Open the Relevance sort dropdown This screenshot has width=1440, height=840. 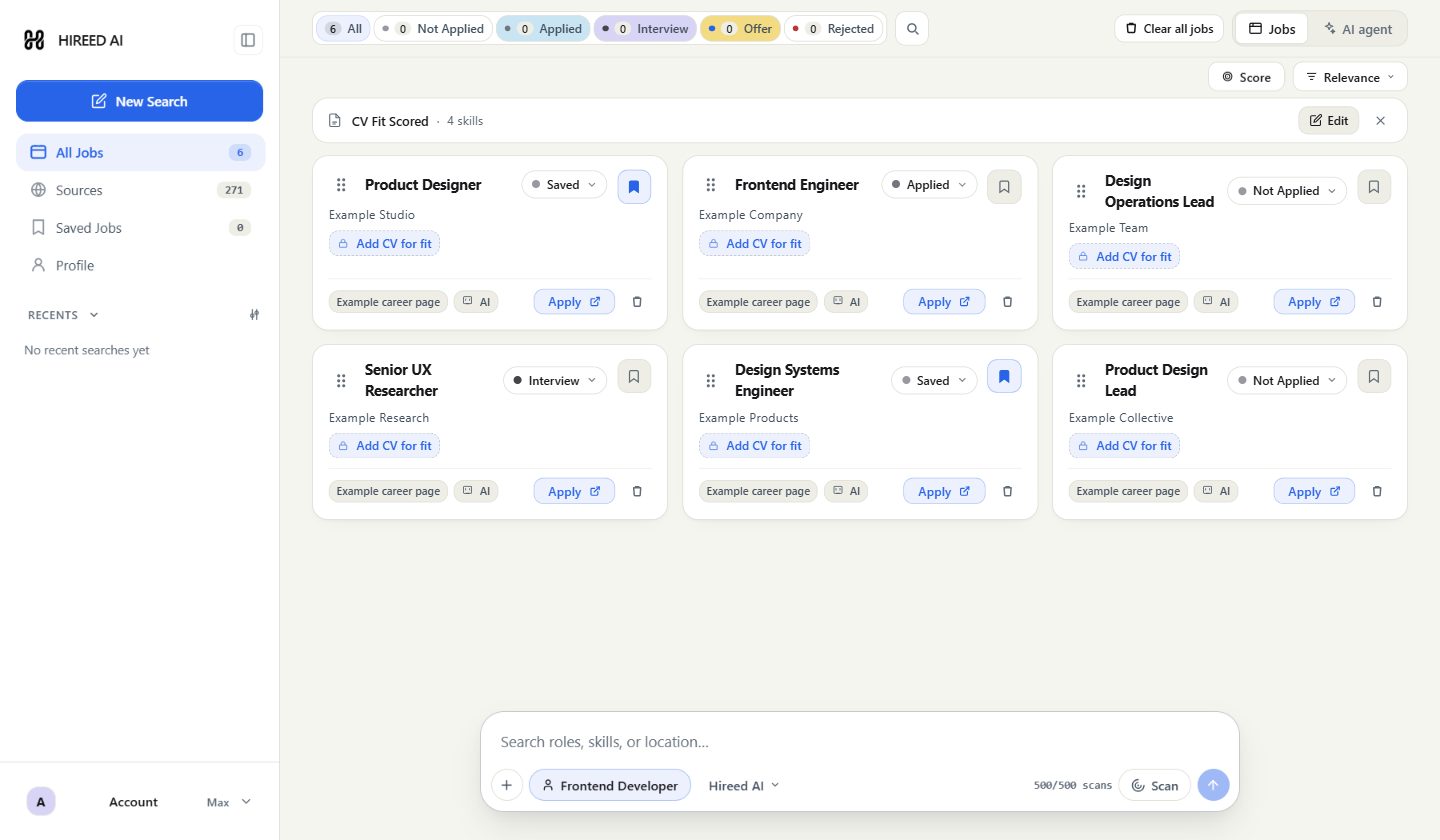click(1350, 77)
